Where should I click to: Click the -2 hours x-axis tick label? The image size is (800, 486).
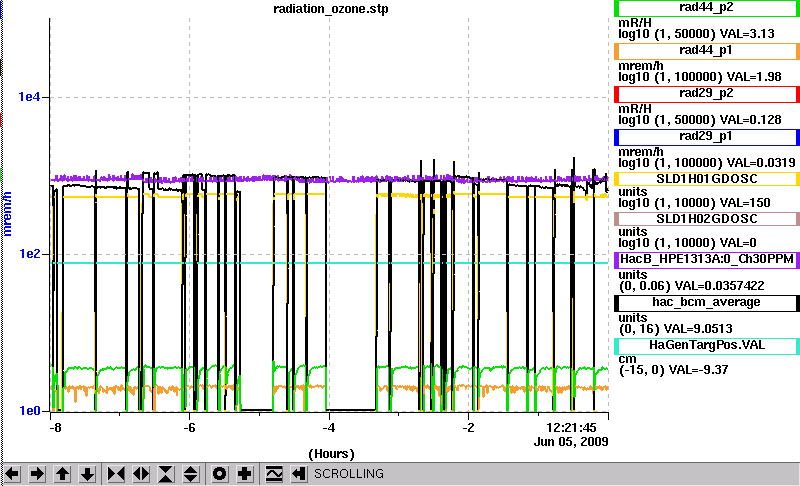[x=468, y=427]
